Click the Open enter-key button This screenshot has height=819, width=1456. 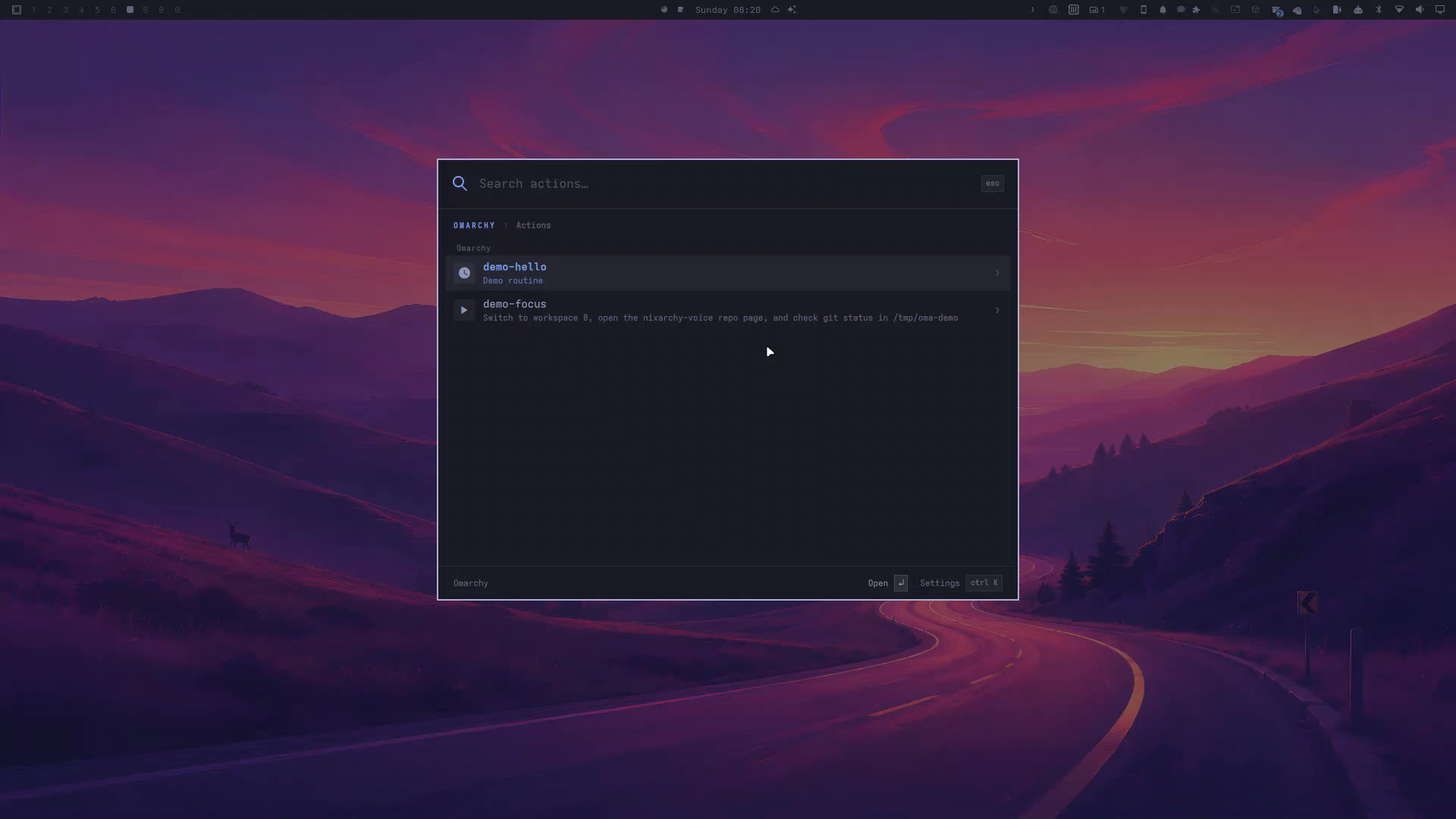pyautogui.click(x=887, y=583)
